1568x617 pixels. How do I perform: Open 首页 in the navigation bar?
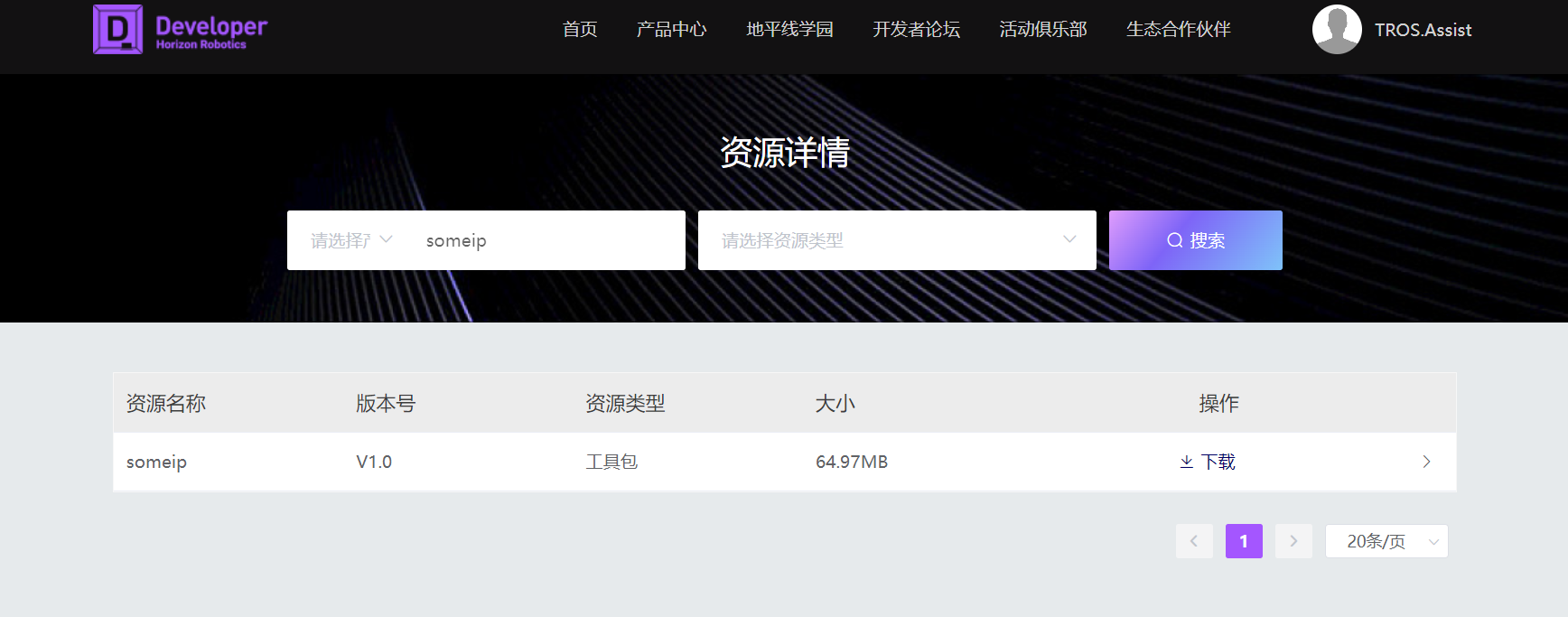click(580, 30)
